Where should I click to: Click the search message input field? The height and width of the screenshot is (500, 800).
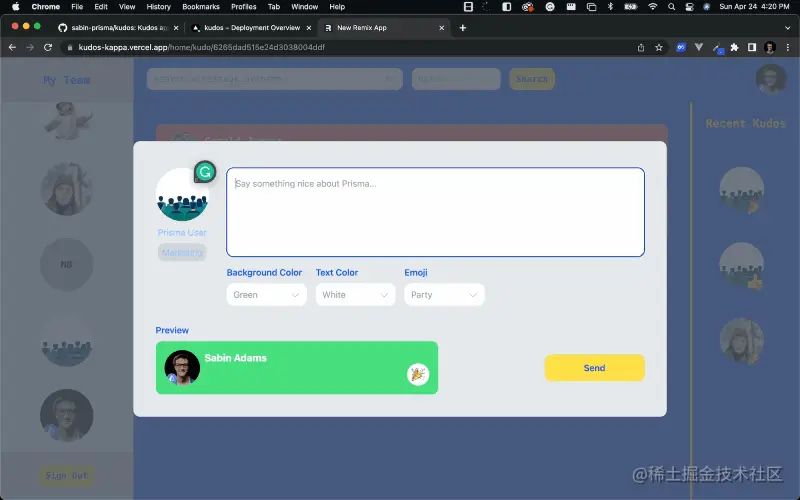[x=274, y=79]
